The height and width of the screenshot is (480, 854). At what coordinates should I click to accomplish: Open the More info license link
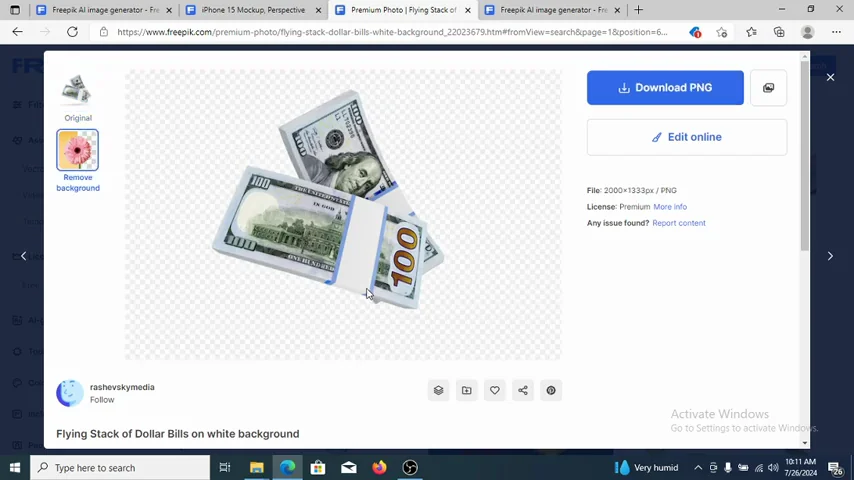[670, 206]
